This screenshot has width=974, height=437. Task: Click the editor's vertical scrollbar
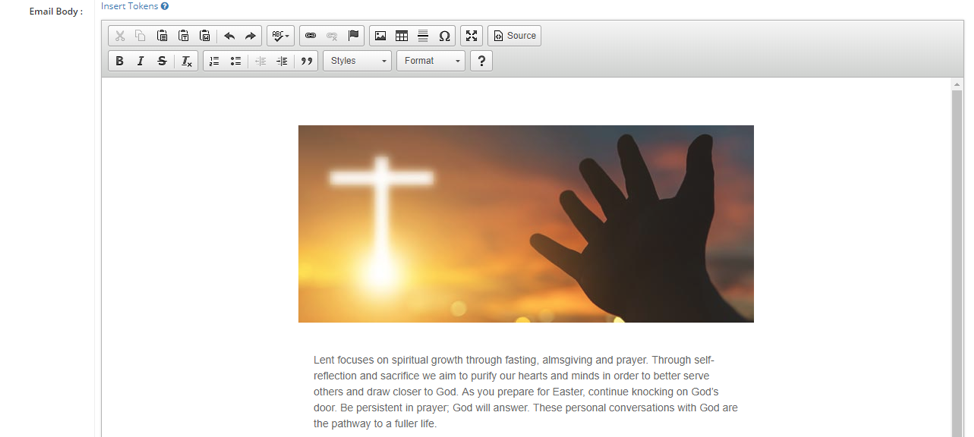coord(957,250)
